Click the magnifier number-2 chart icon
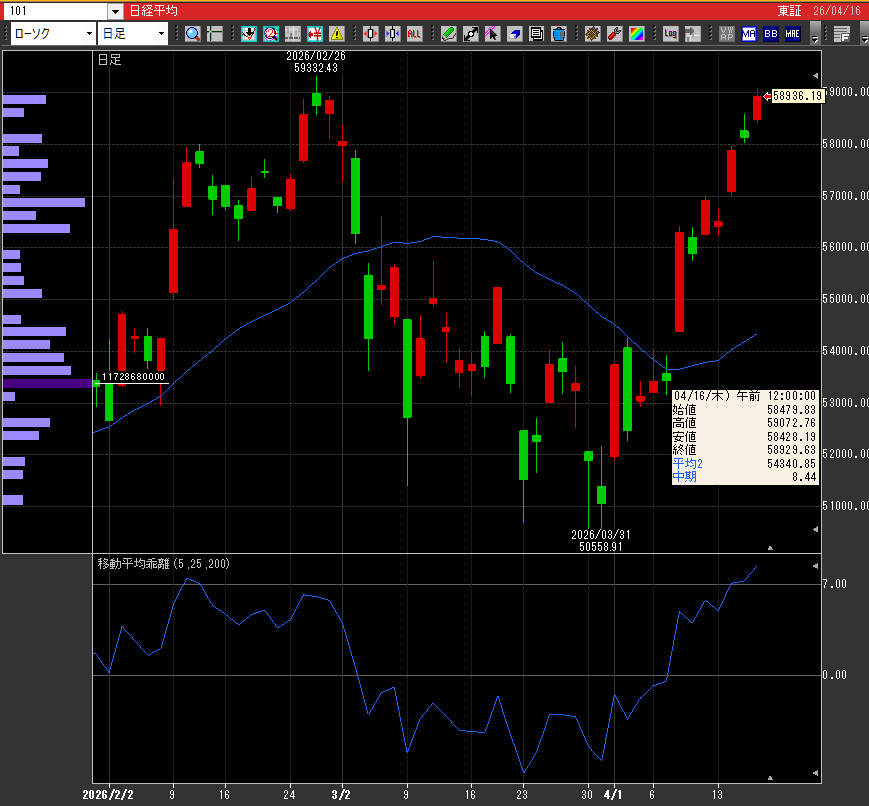 pos(270,34)
